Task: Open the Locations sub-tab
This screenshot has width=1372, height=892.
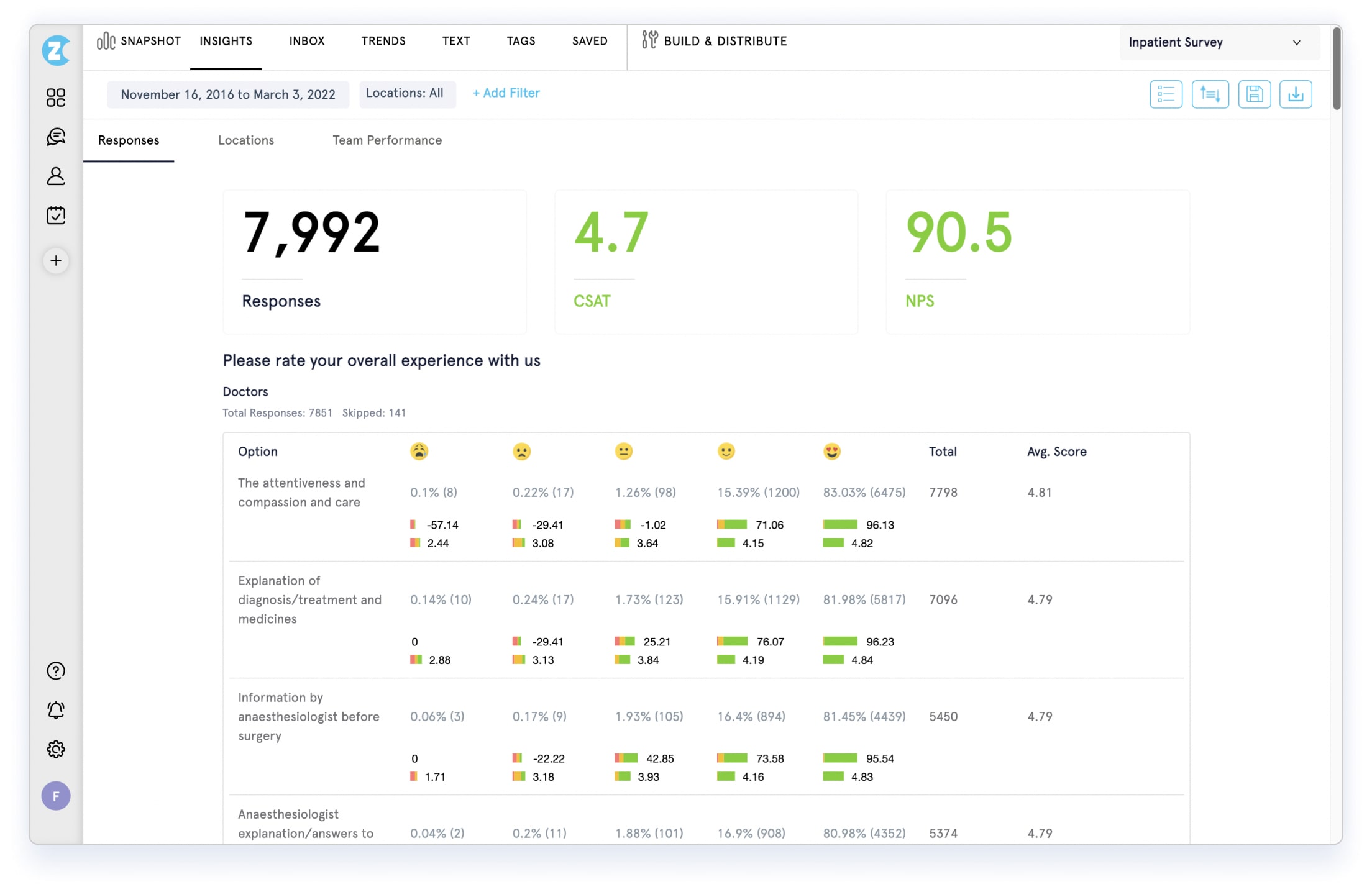Action: coord(246,140)
